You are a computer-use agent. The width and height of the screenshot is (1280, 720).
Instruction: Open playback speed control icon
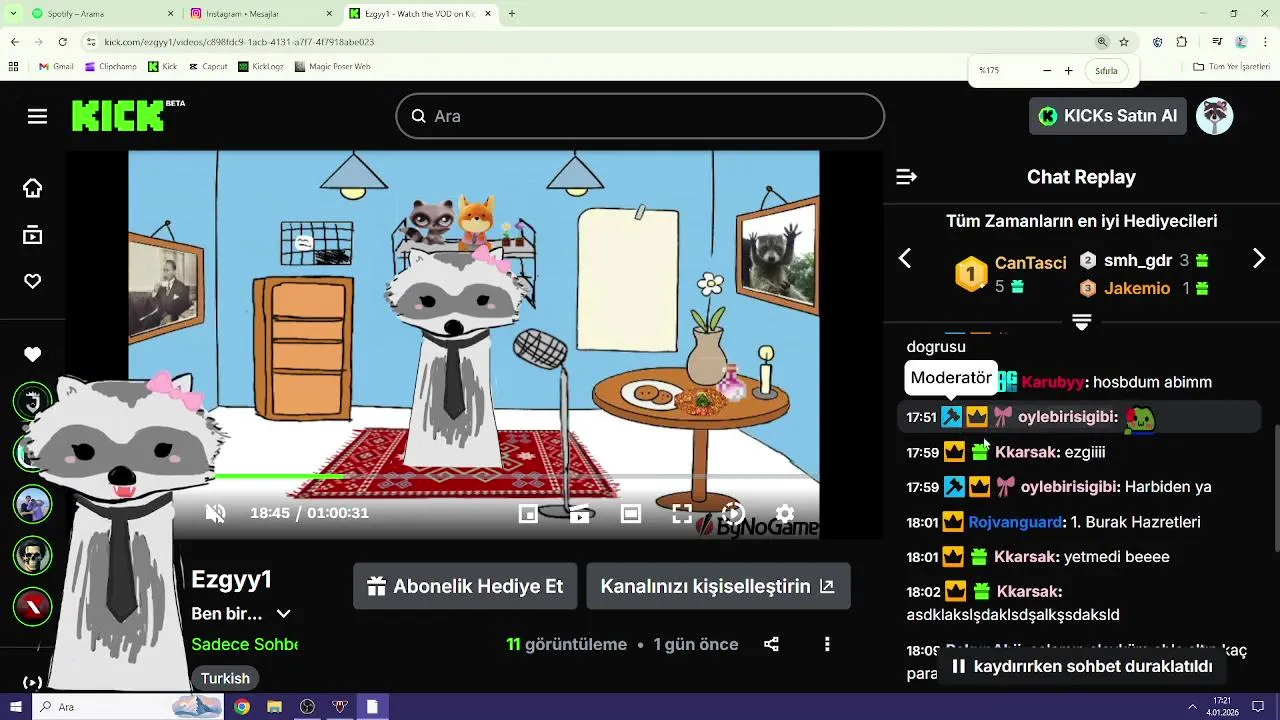733,513
